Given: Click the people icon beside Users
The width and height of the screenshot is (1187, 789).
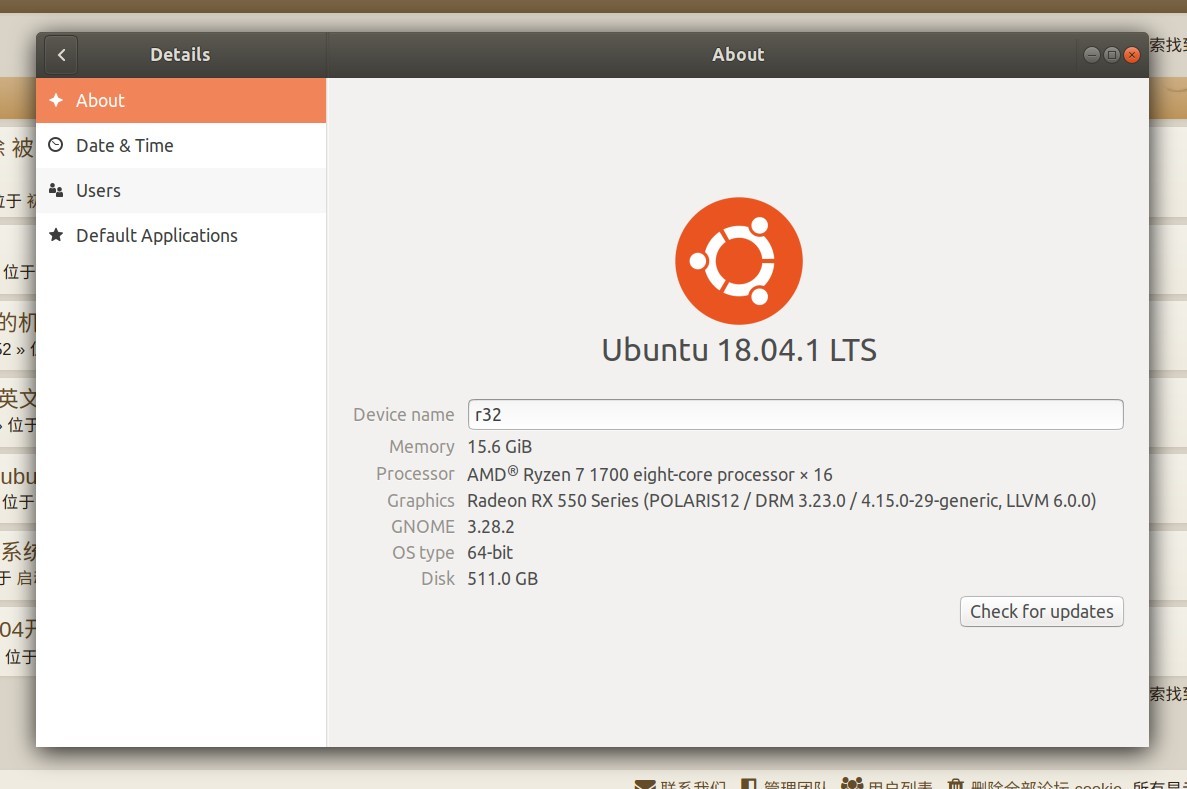Looking at the screenshot, I should point(56,190).
